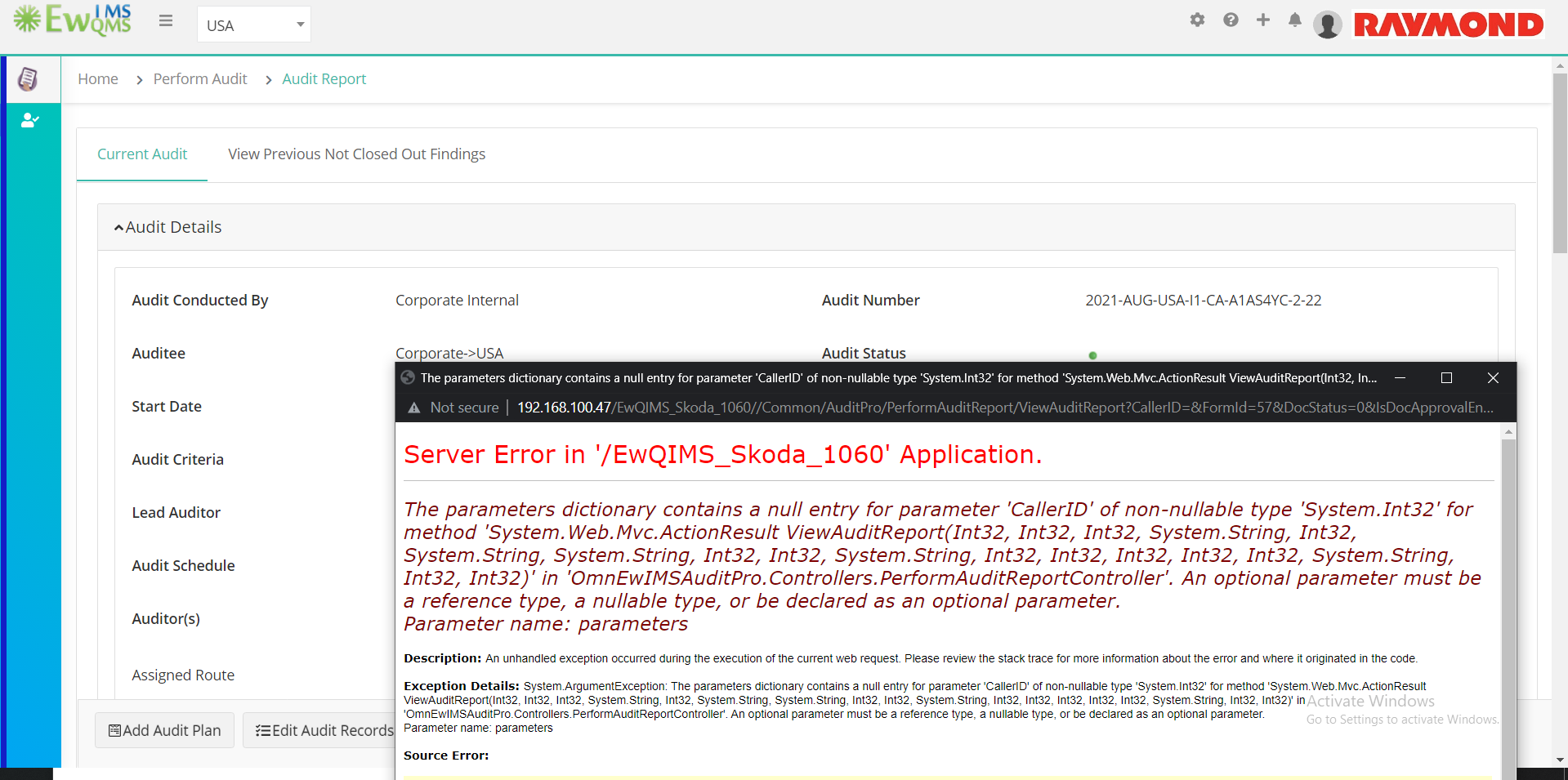Select the user check sidebar icon

pos(30,120)
